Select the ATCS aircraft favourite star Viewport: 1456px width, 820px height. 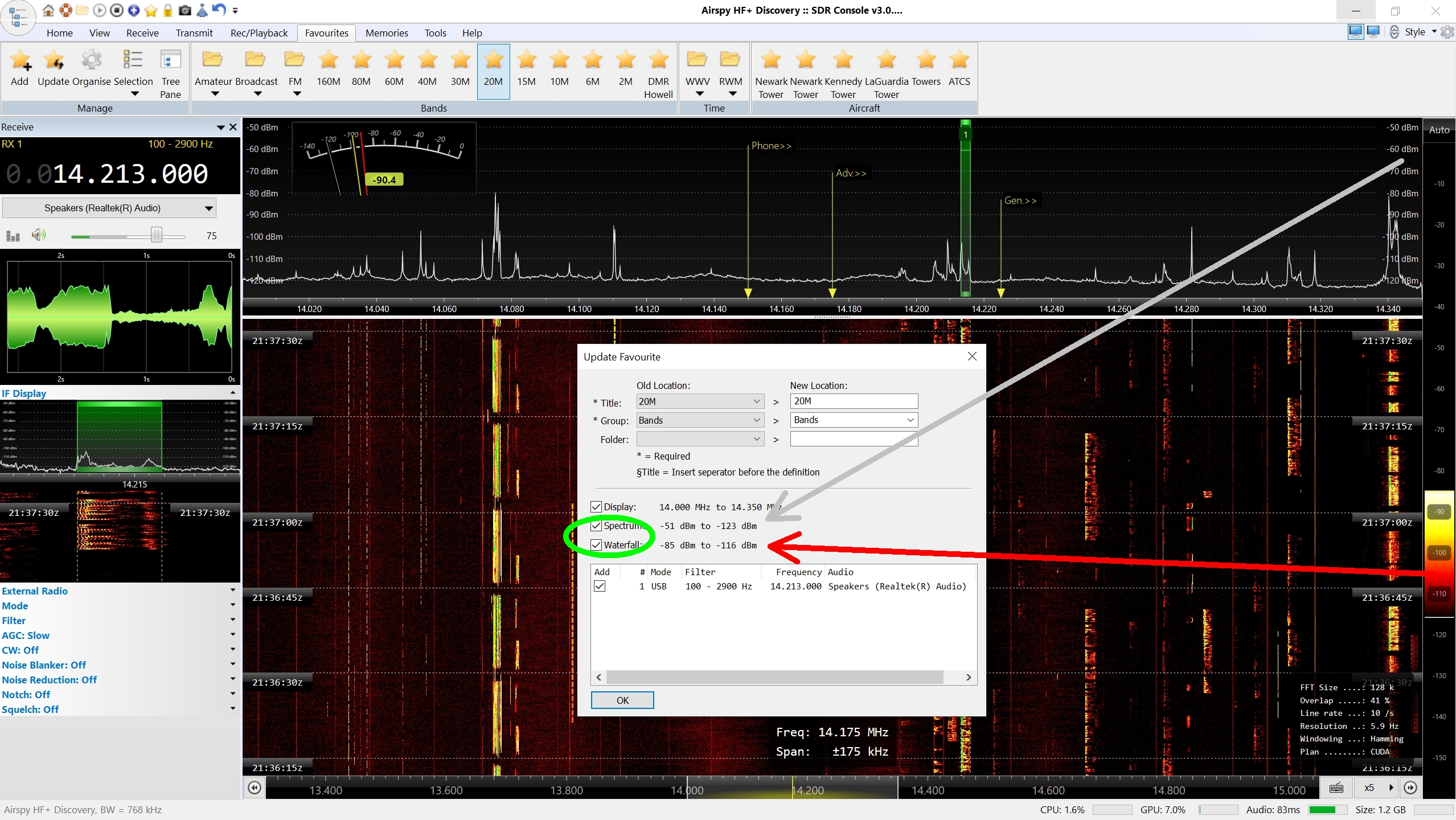(959, 60)
